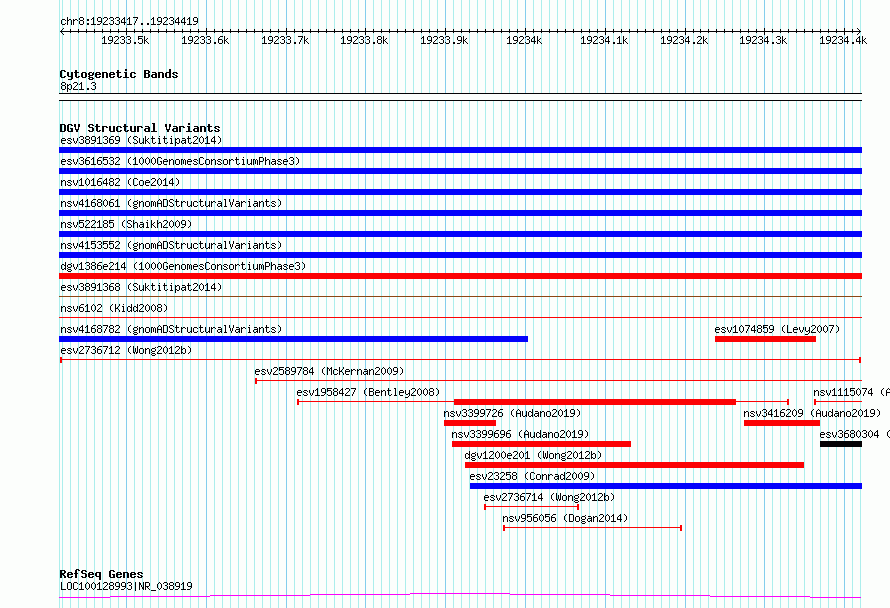Click red bar under nsv3416209

782,423
